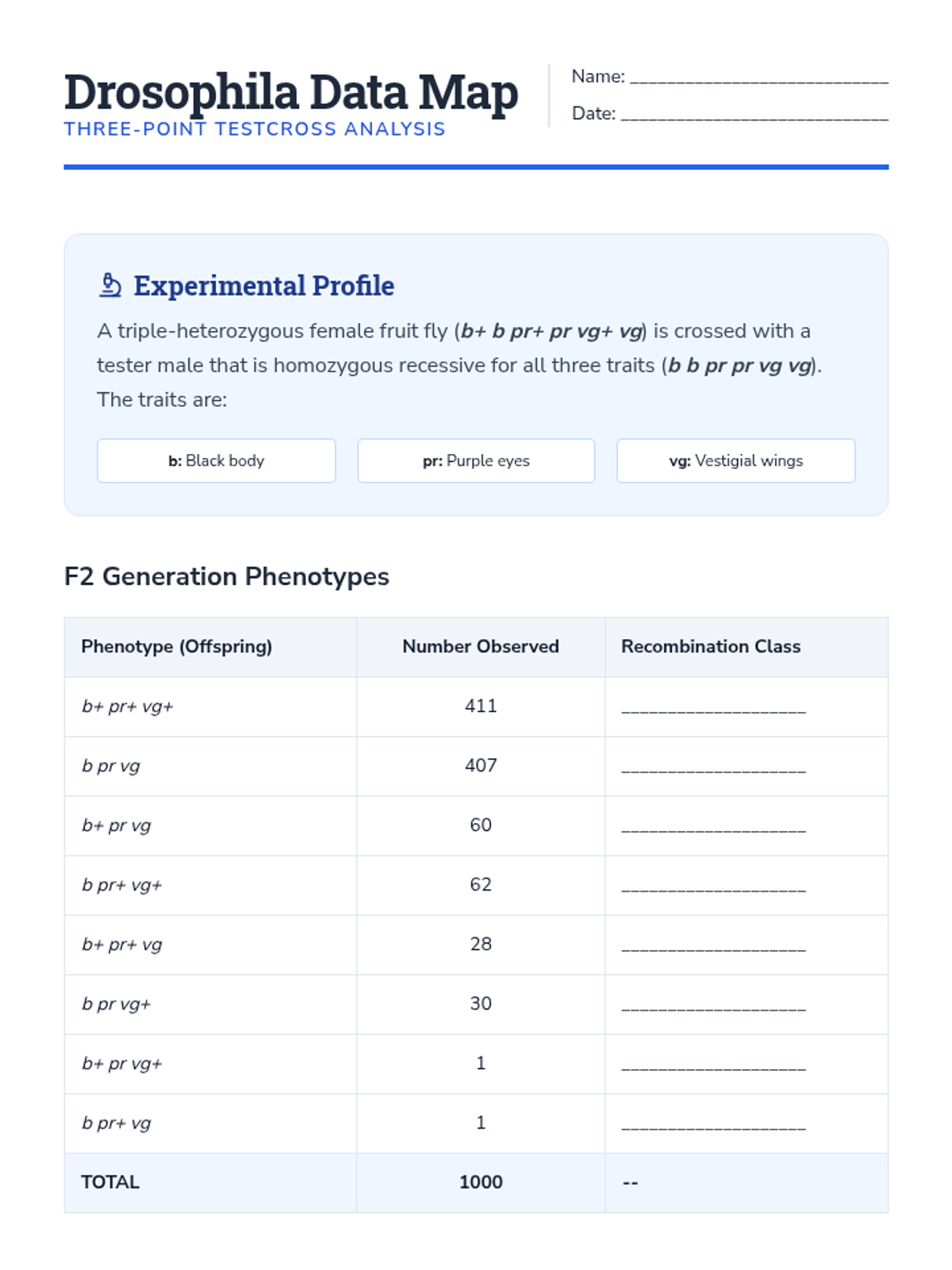Select the Black body trait box
This screenshot has width=952, height=1270.
click(x=216, y=461)
